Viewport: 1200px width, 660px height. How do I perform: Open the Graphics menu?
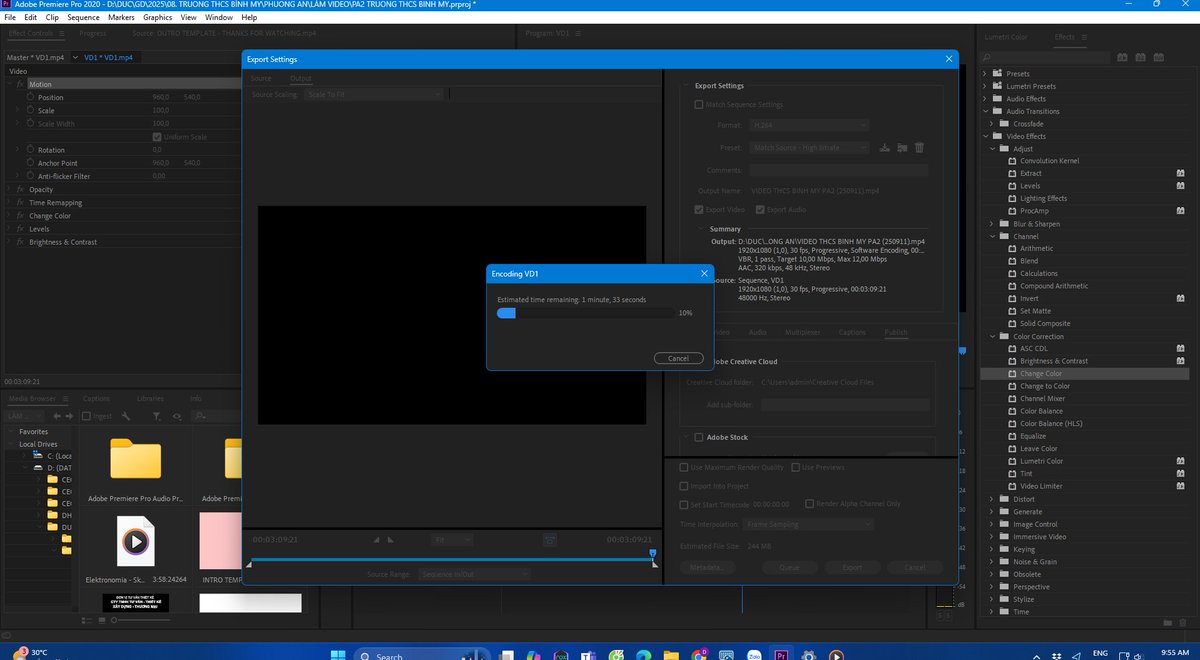(157, 17)
